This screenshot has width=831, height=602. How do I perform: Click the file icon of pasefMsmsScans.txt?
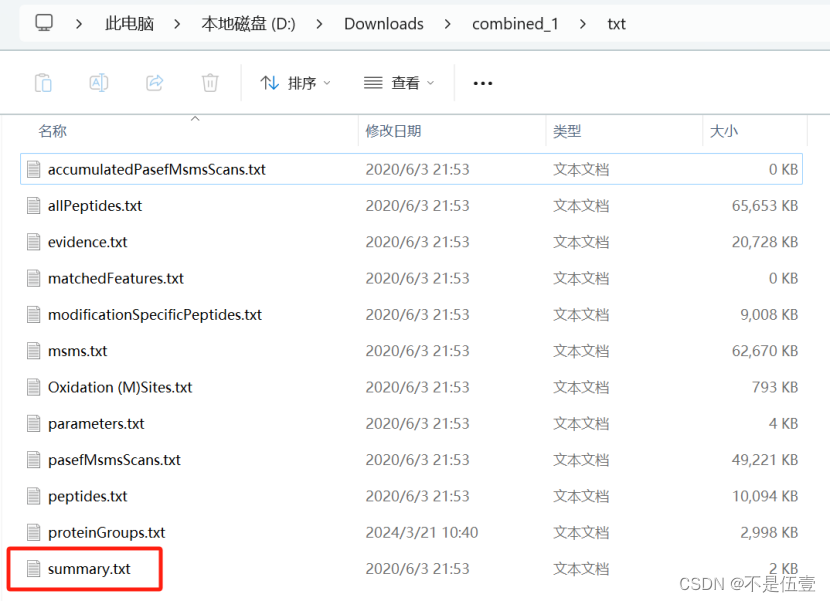pos(33,460)
